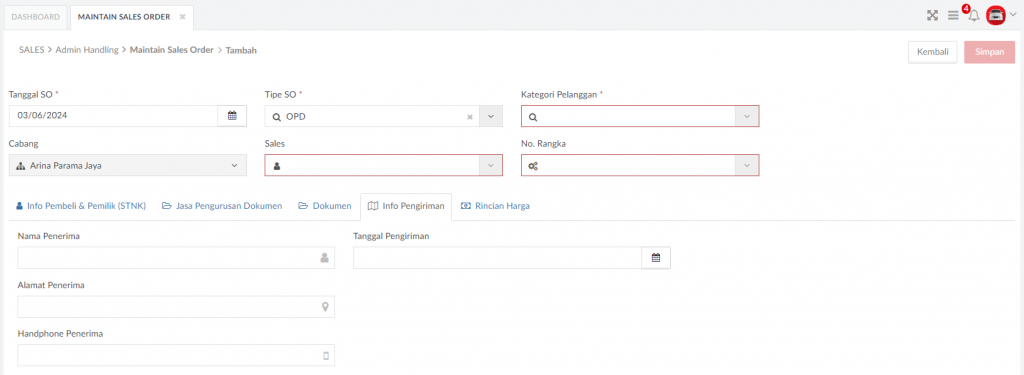Switch to Info Pembeli & Pemilik (STNK) tab
The image size is (1024, 375).
(80, 206)
